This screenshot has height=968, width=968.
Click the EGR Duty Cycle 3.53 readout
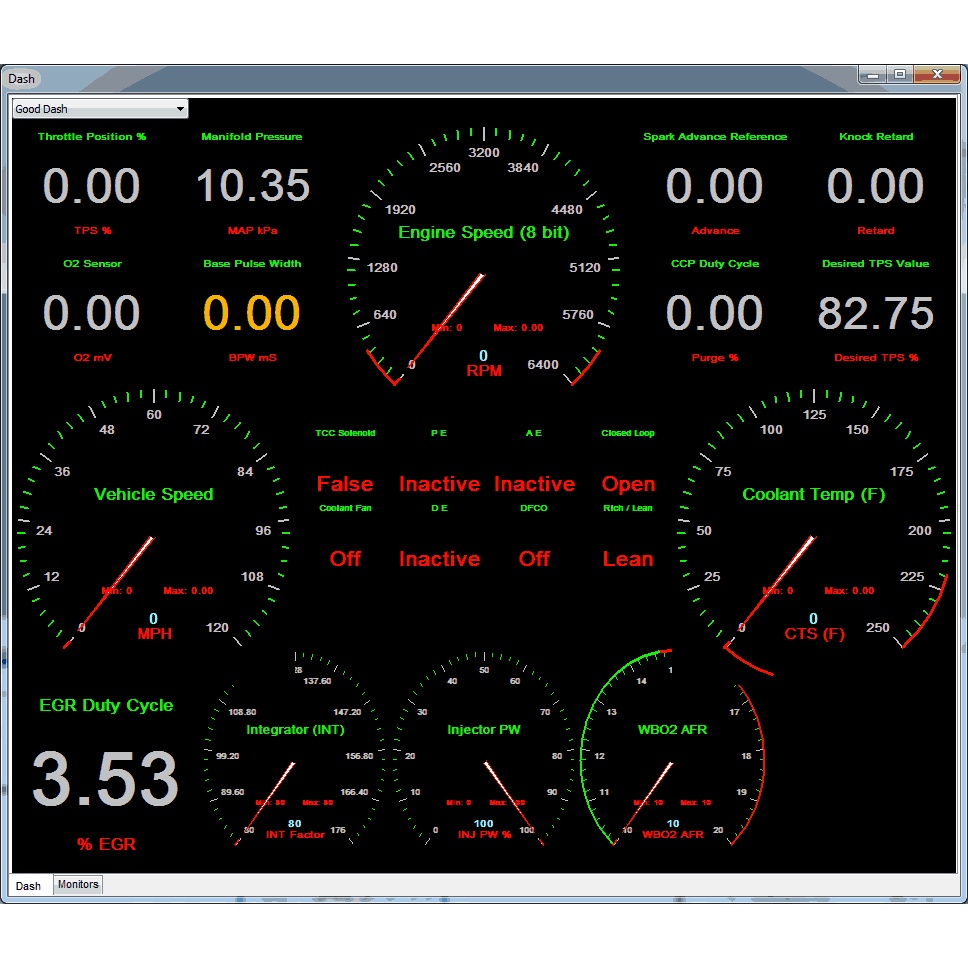(106, 779)
